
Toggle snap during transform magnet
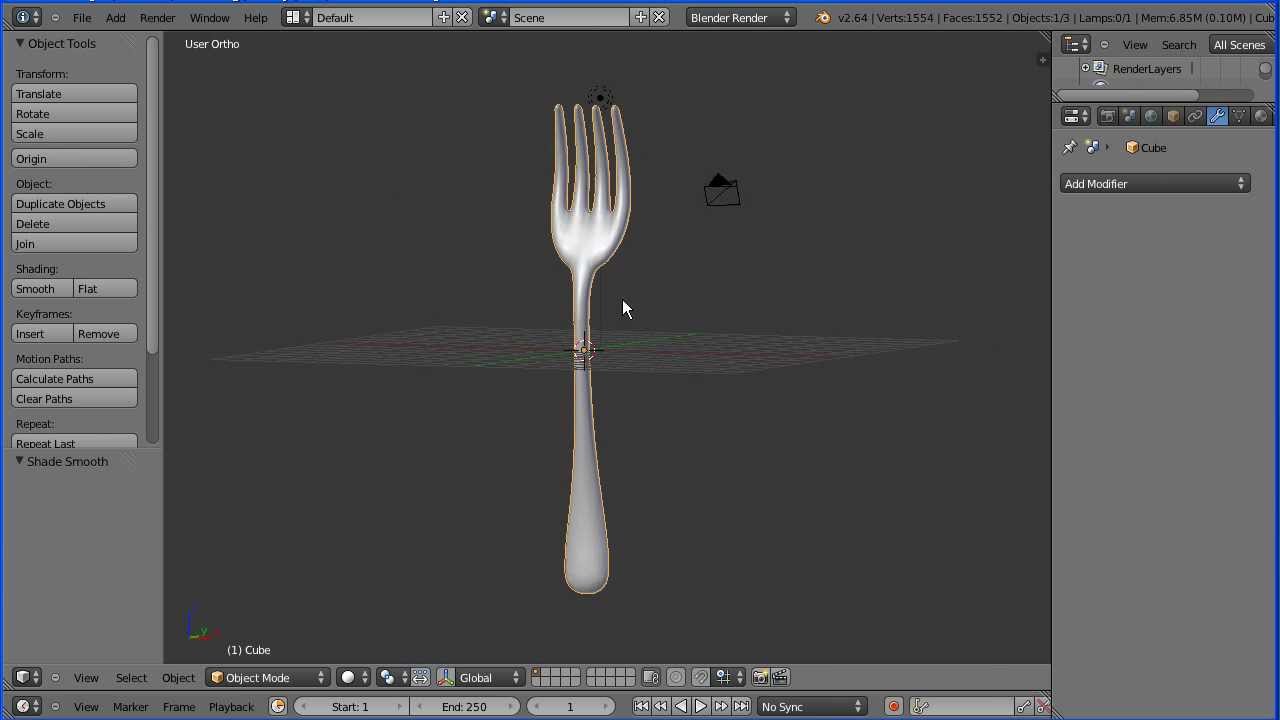(700, 678)
